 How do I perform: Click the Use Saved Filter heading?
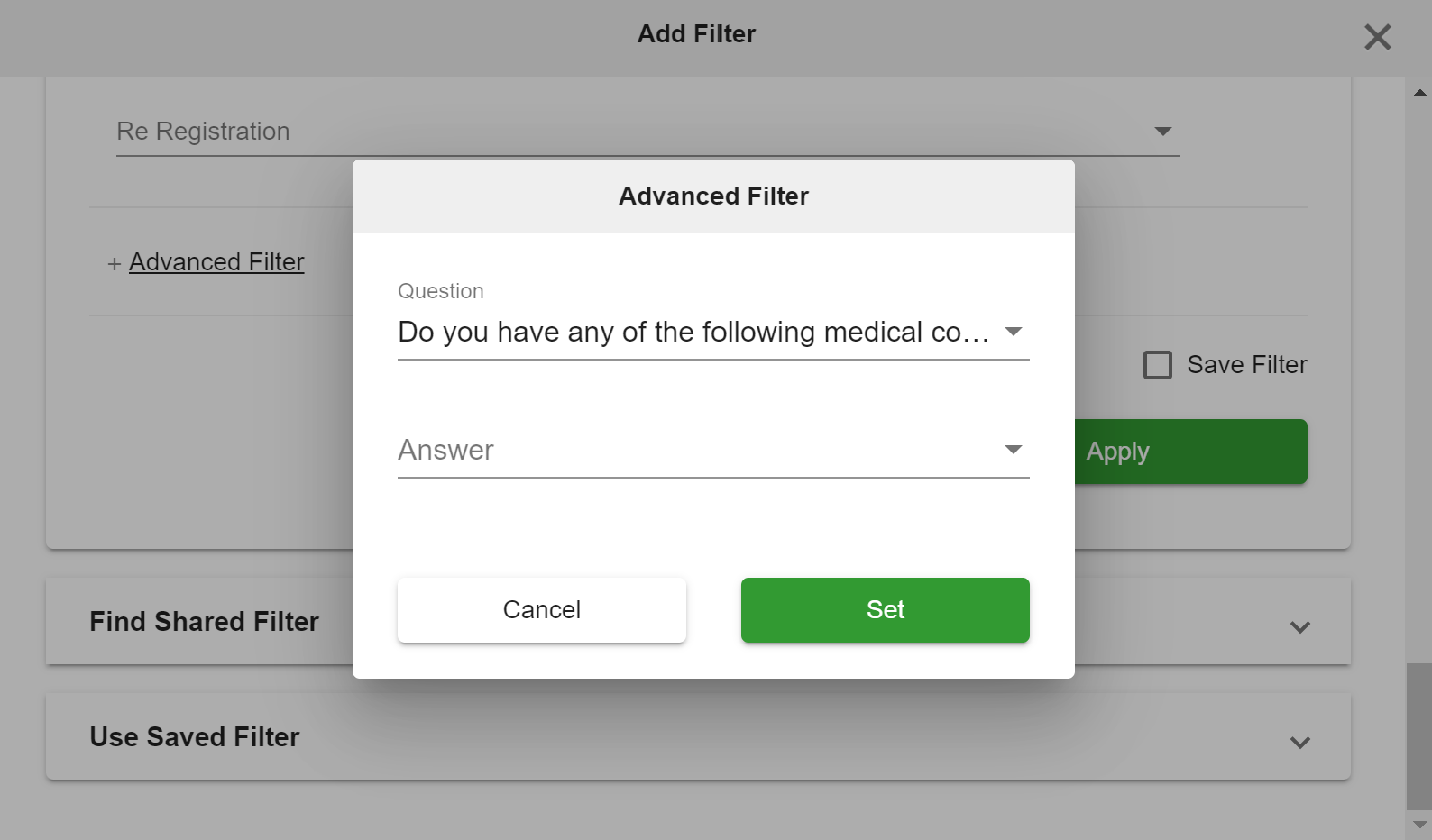tap(194, 737)
